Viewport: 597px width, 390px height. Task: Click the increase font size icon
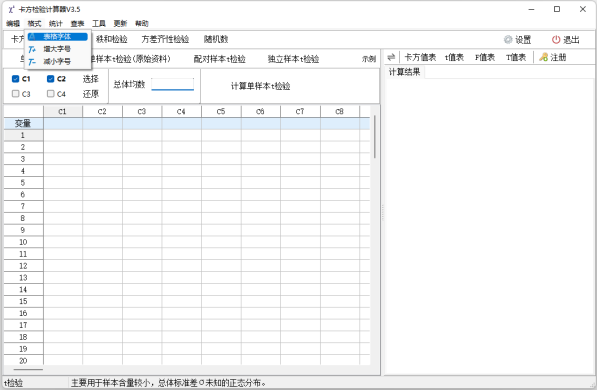(32, 49)
